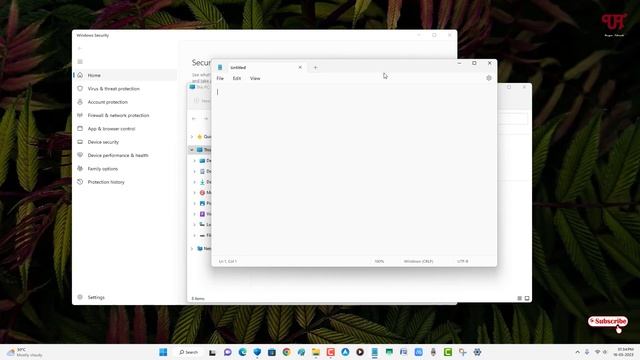640x360 pixels.
Task: Open the weather widget on the taskbar
Action: (24, 352)
